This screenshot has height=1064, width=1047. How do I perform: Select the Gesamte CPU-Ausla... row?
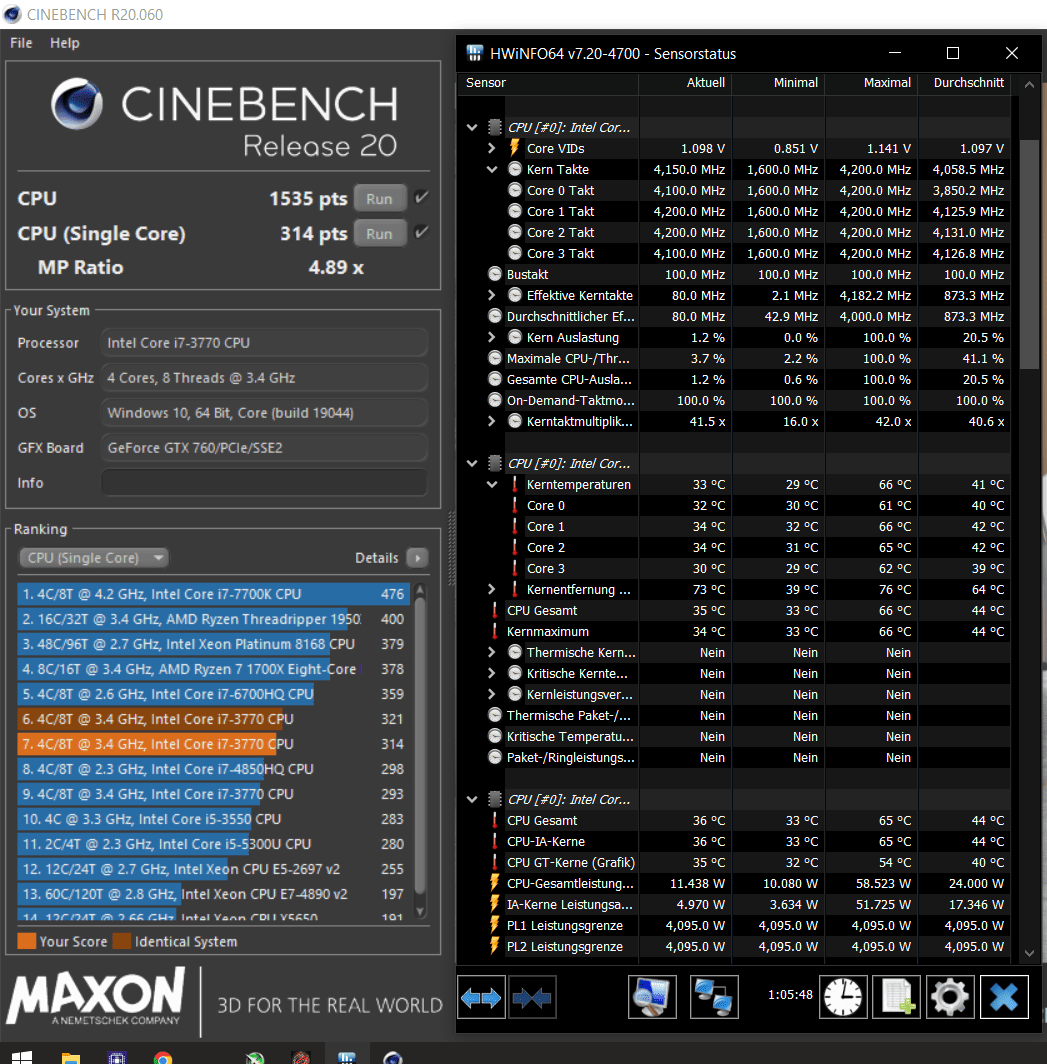tap(735, 379)
